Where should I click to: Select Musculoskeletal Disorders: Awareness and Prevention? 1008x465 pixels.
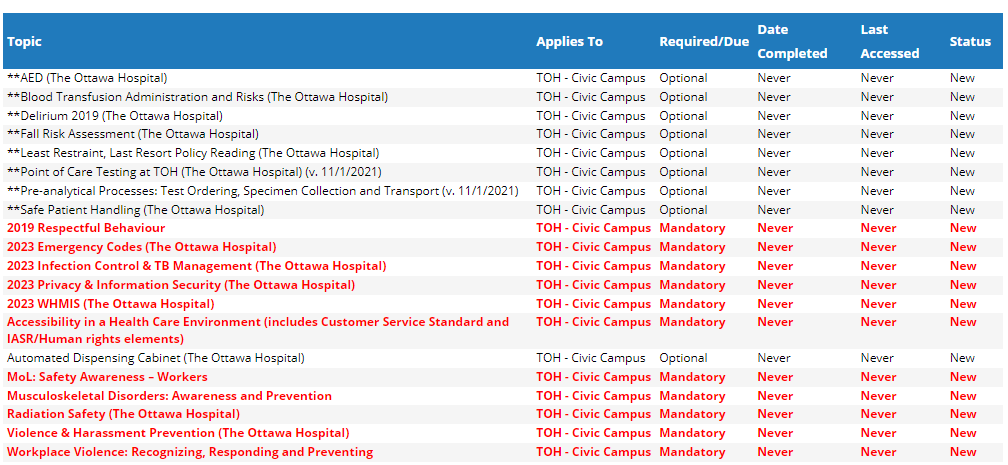170,396
